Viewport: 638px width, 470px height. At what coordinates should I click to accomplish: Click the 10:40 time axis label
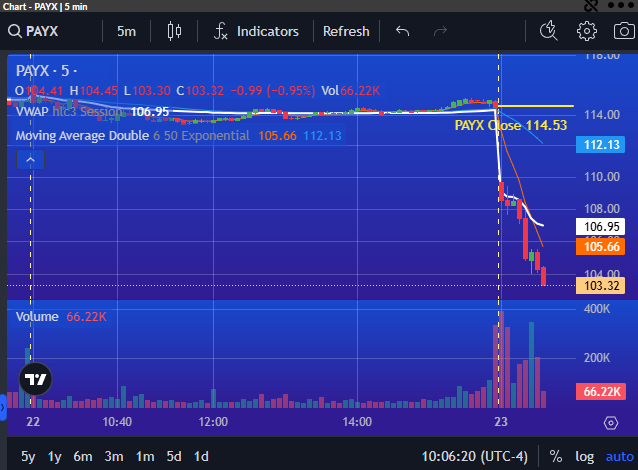click(x=117, y=422)
